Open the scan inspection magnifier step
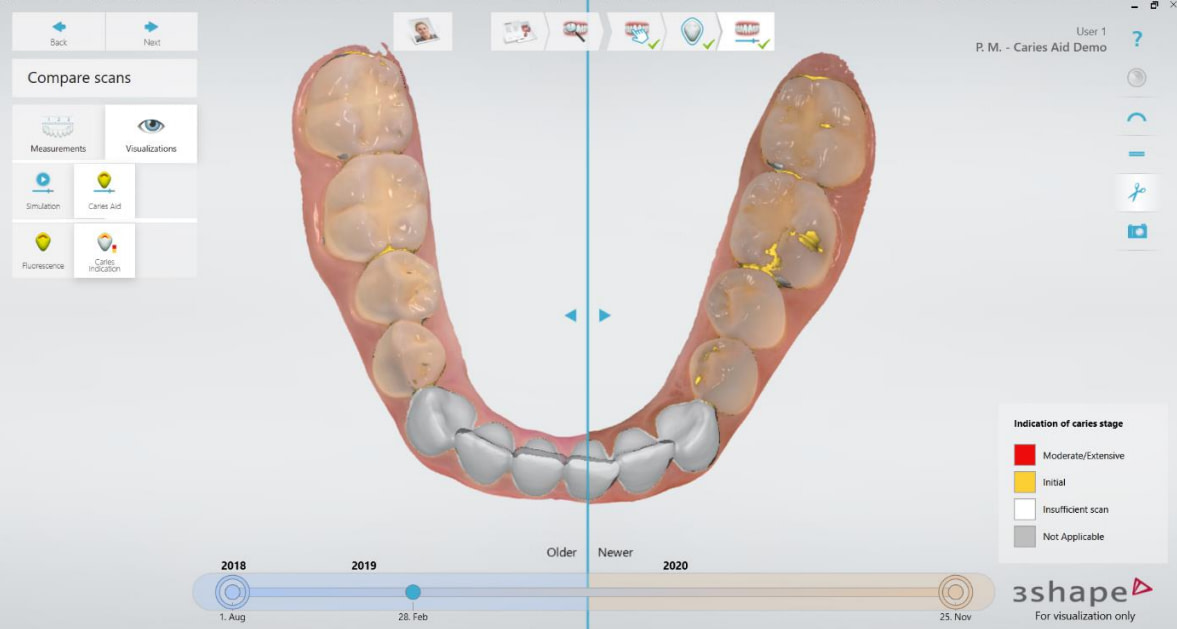Screen dimensions: 1177x629 pyautogui.click(x=577, y=30)
